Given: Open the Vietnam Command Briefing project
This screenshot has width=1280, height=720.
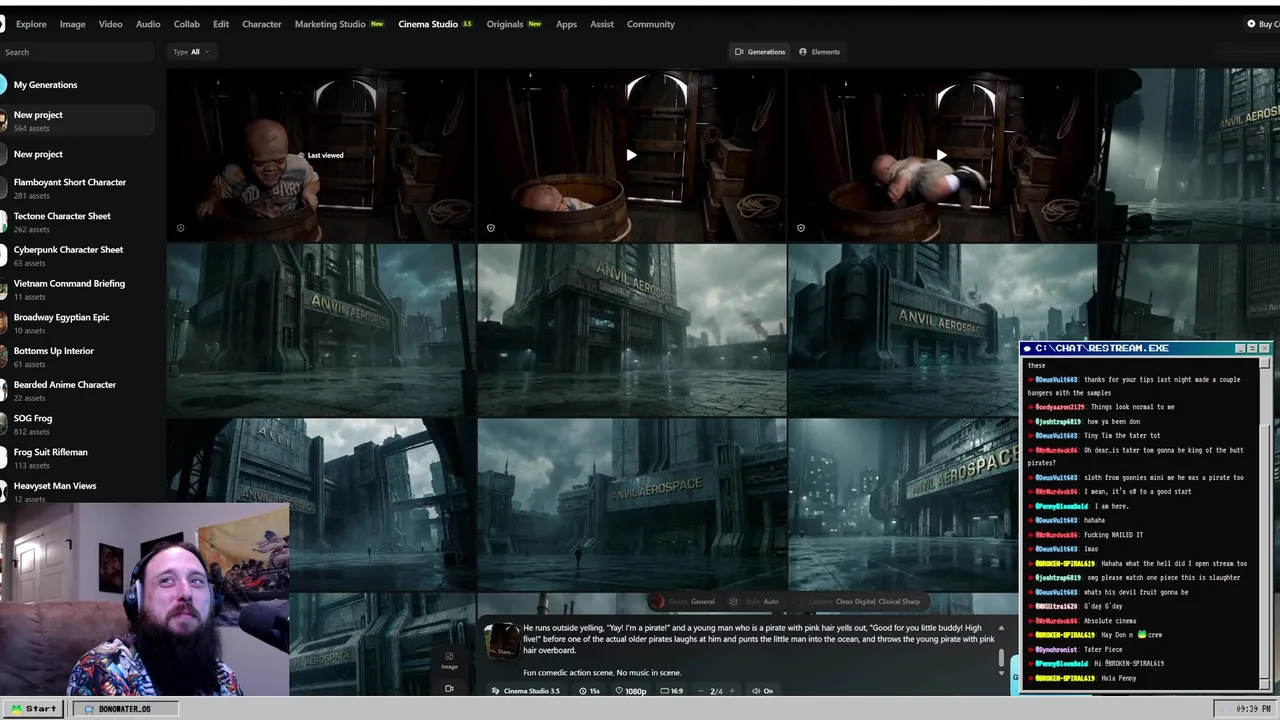Looking at the screenshot, I should point(77,289).
